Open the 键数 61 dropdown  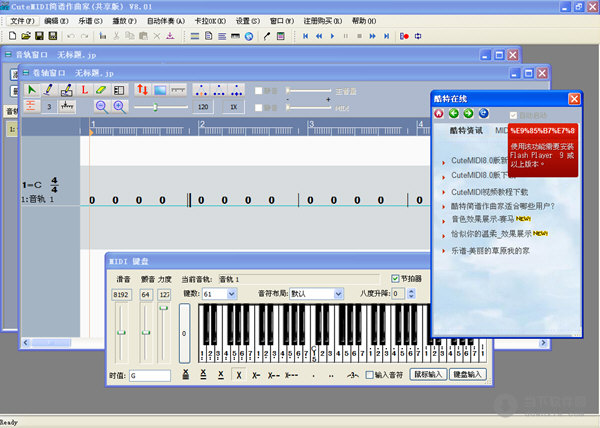(231, 294)
